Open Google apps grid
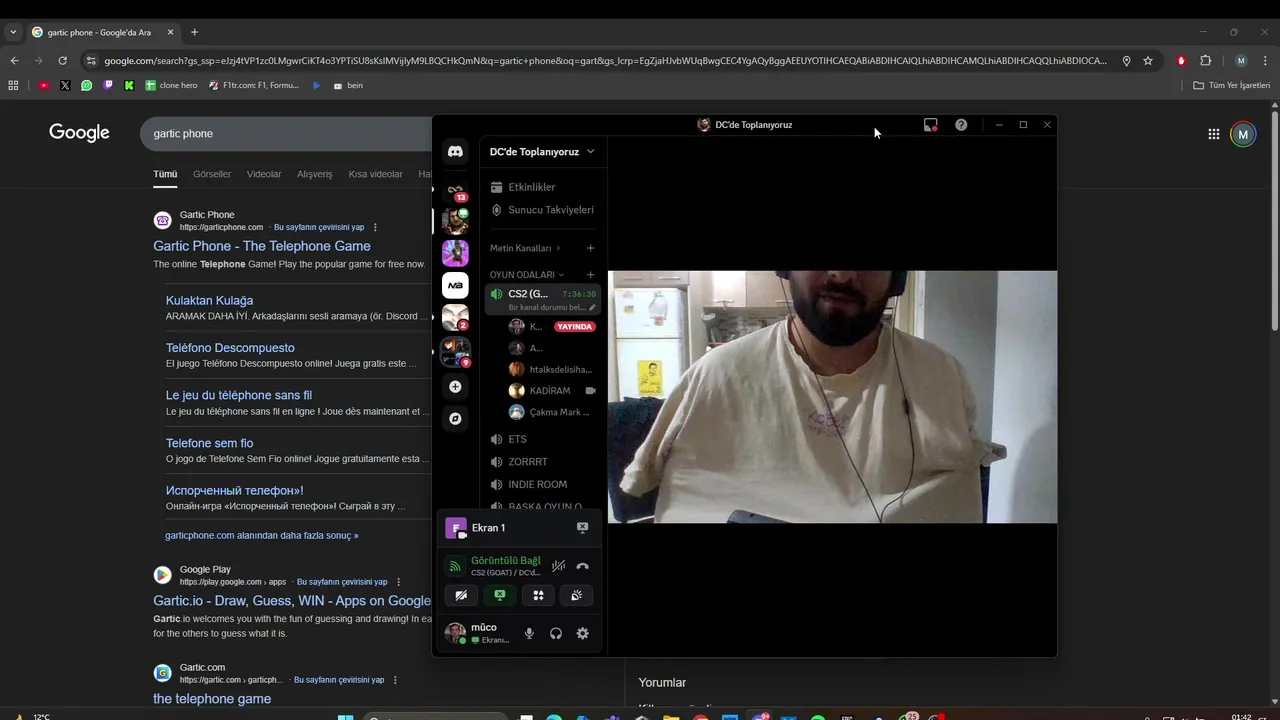The image size is (1280, 720). [x=1213, y=134]
